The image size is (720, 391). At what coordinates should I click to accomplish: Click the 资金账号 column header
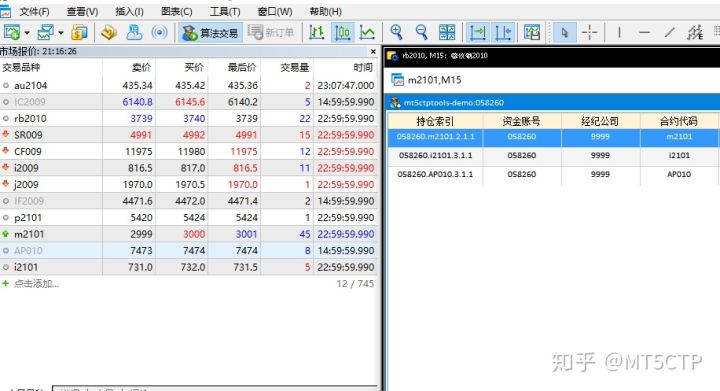tap(522, 121)
